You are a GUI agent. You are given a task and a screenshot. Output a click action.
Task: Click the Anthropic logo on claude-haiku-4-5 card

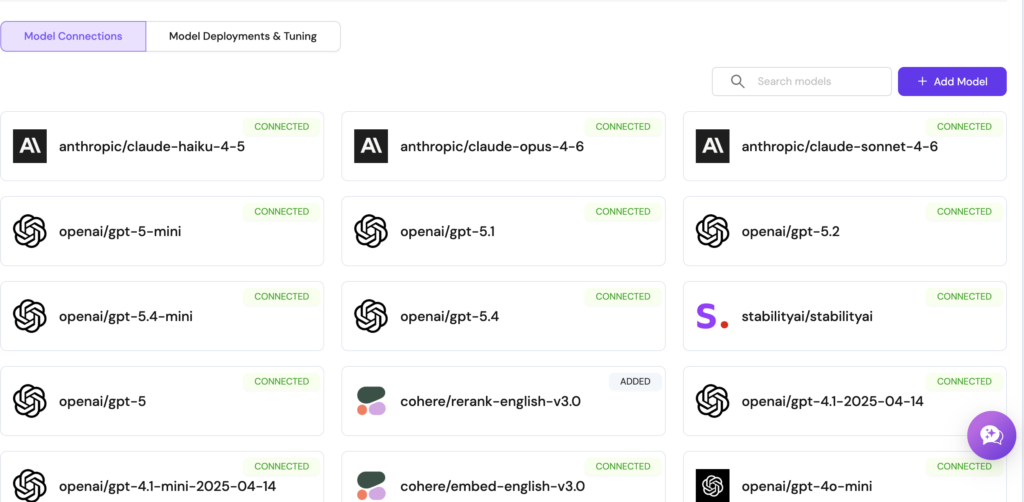pos(30,146)
